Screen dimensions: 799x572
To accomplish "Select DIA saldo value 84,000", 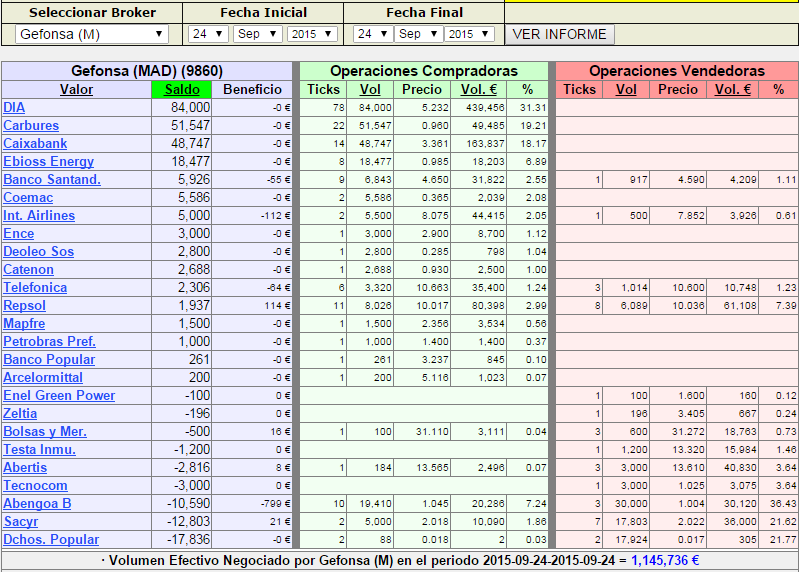I will point(190,107).
